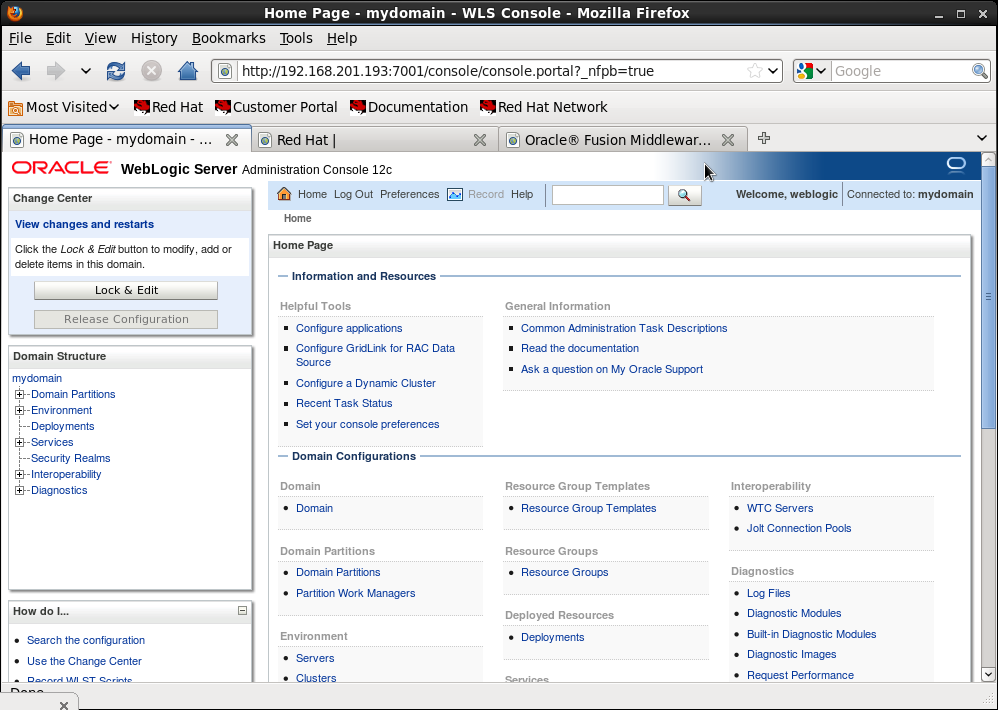The height and width of the screenshot is (710, 998).
Task: Collapse the How do I panel
Action: coord(242,610)
